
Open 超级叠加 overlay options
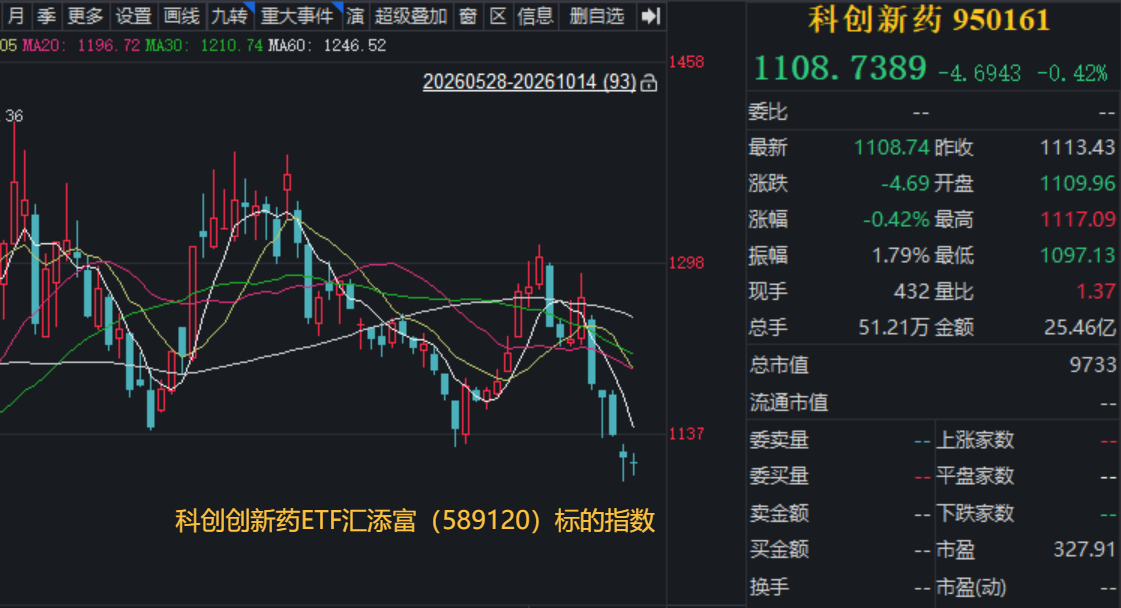tap(411, 16)
